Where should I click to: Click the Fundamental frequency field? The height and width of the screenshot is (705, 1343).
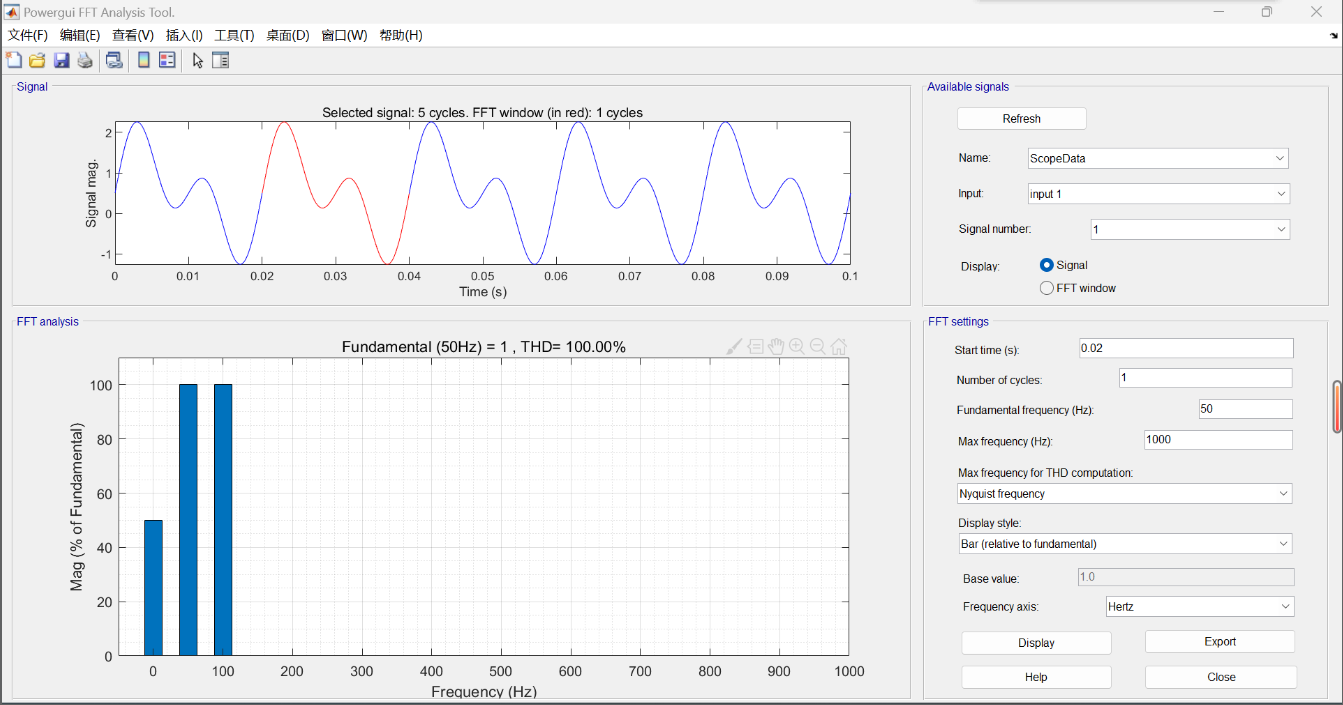tap(1245, 409)
